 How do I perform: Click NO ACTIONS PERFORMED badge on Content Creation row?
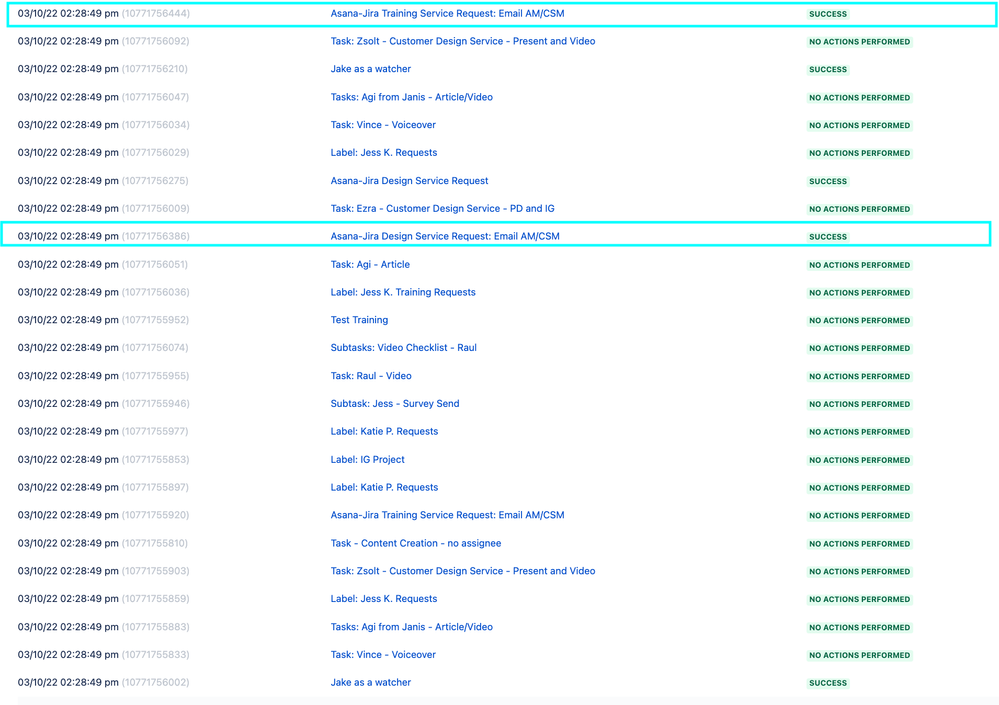(x=859, y=544)
